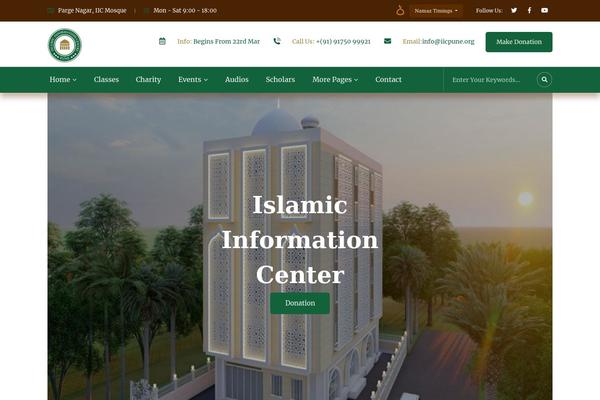Click the info@iicpune.org email link

click(448, 41)
